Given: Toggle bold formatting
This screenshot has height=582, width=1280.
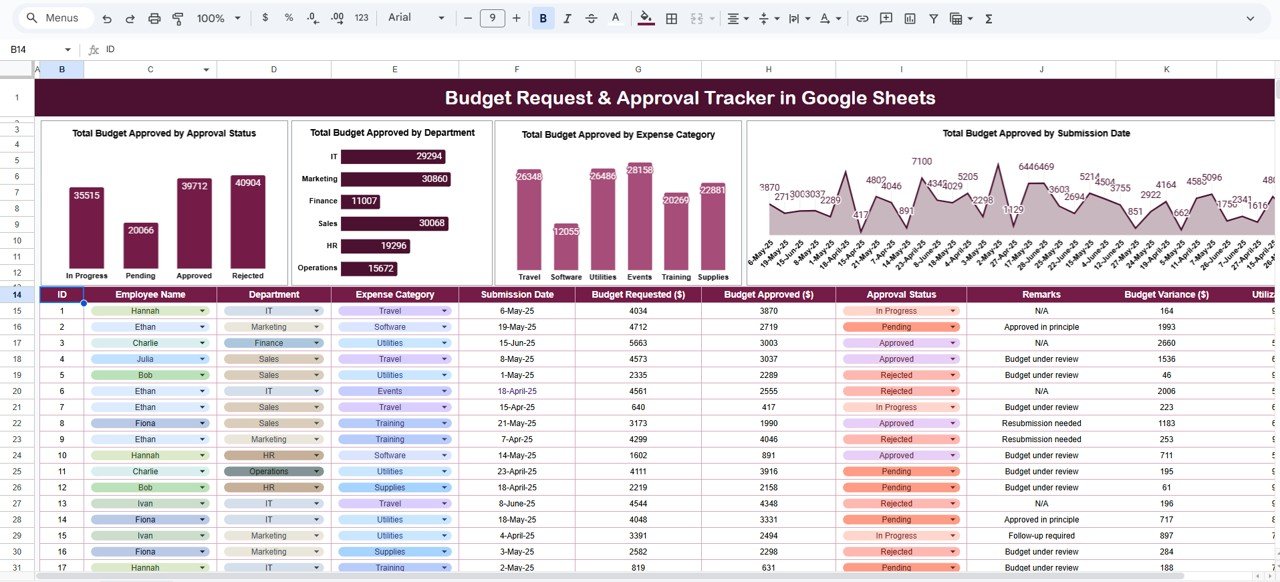Looking at the screenshot, I should pos(545,18).
